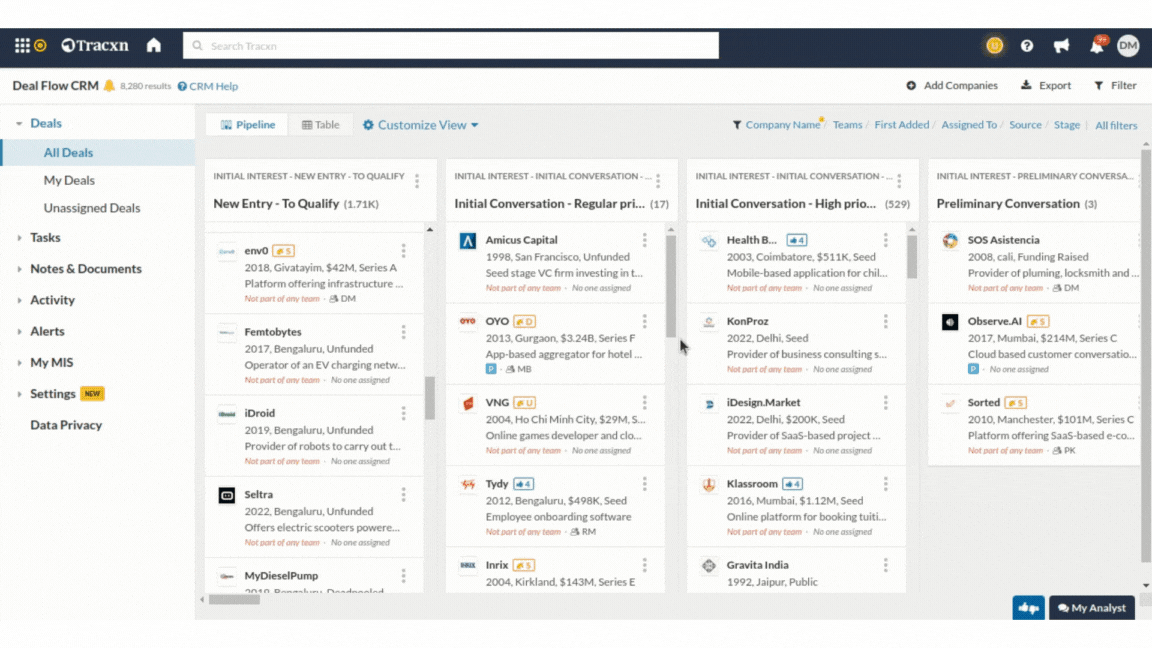The image size is (1152, 648).
Task: Go to Tracxn home icon
Action: point(154,45)
